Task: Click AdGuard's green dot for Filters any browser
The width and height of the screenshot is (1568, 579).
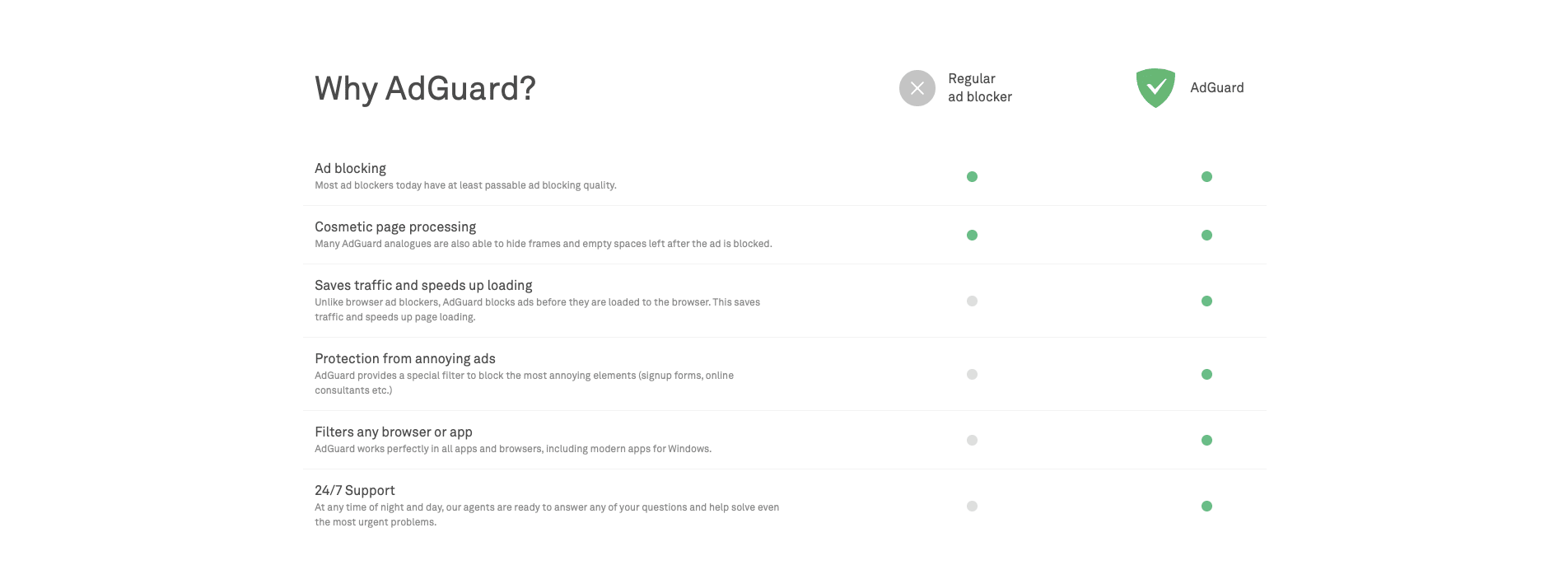Action: coord(1206,440)
